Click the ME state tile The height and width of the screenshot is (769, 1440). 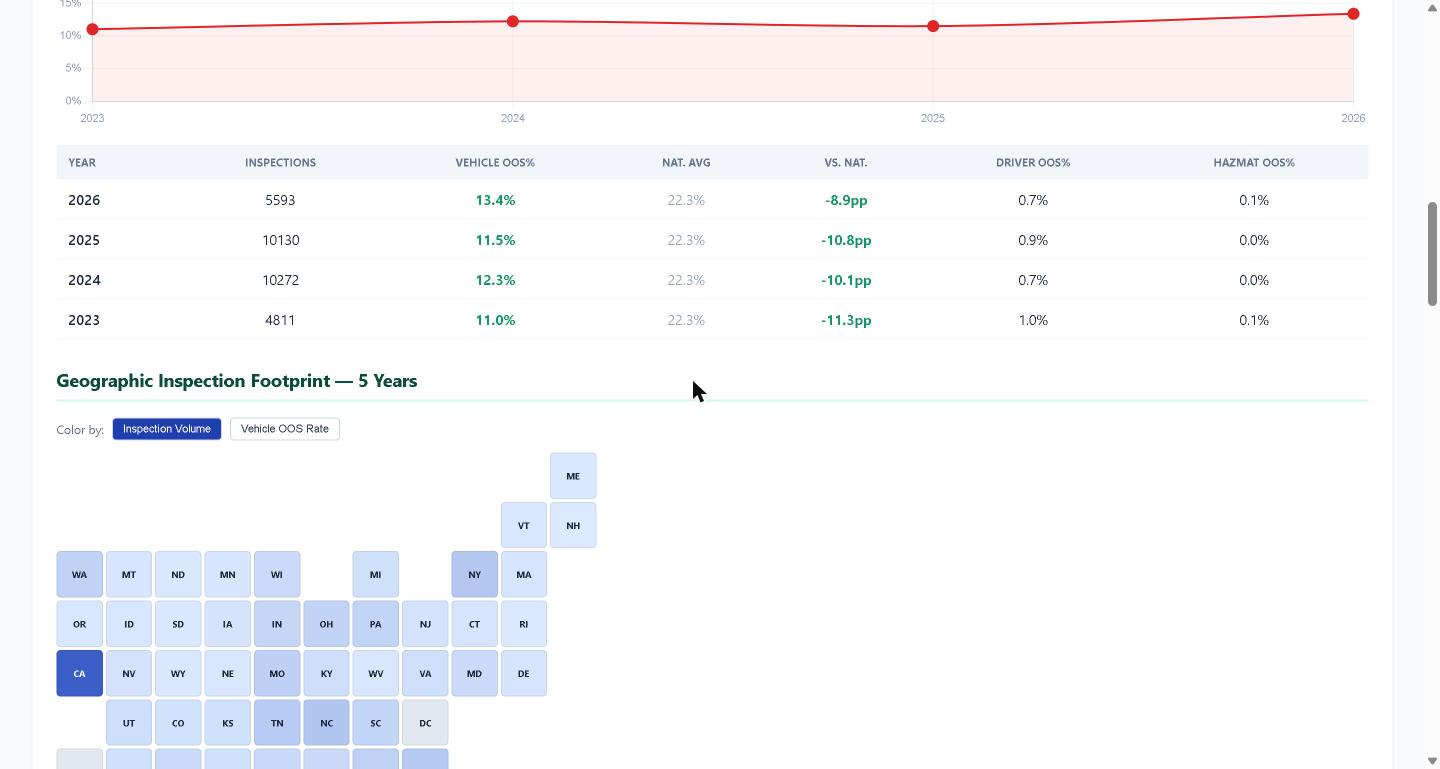(x=573, y=476)
